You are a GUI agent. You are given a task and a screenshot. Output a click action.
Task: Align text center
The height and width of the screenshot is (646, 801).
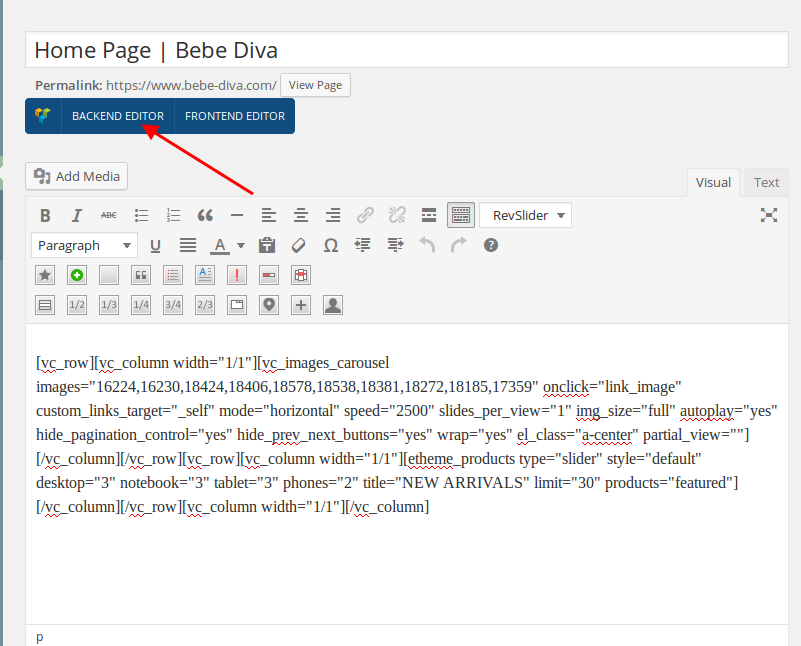tap(301, 216)
